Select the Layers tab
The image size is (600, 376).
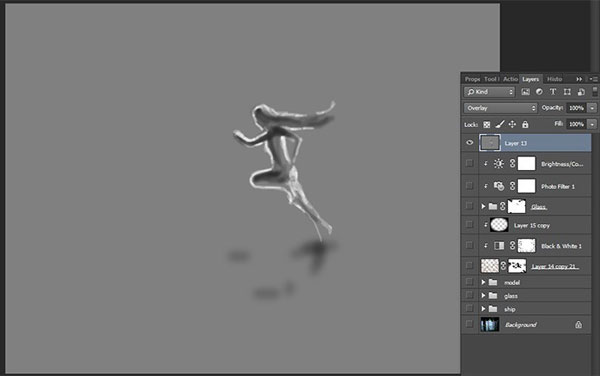[x=531, y=79]
